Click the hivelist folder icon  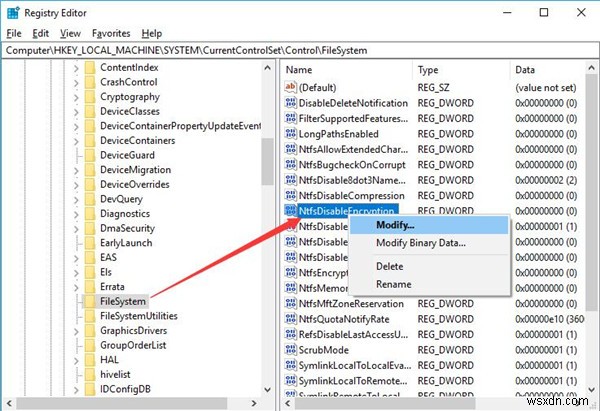[90, 375]
